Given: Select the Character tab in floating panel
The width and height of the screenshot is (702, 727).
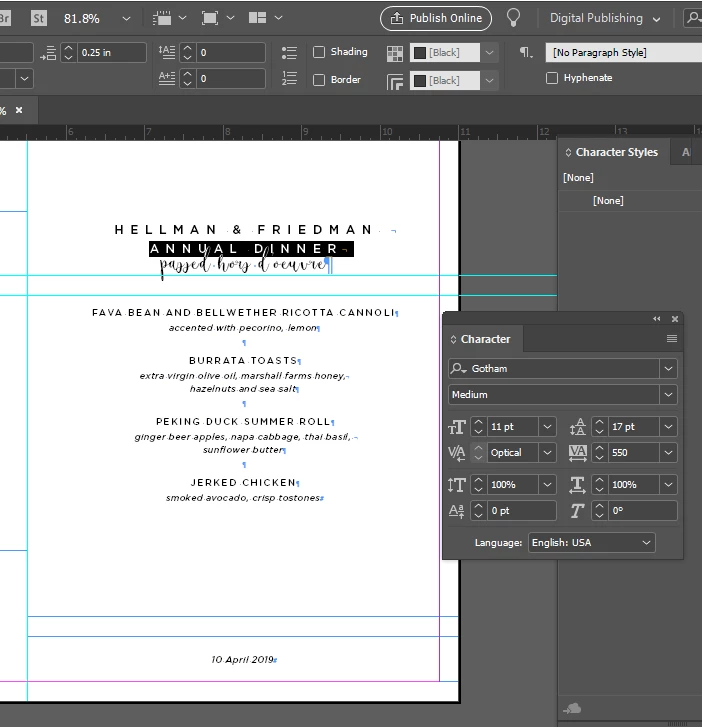Looking at the screenshot, I should (x=485, y=339).
